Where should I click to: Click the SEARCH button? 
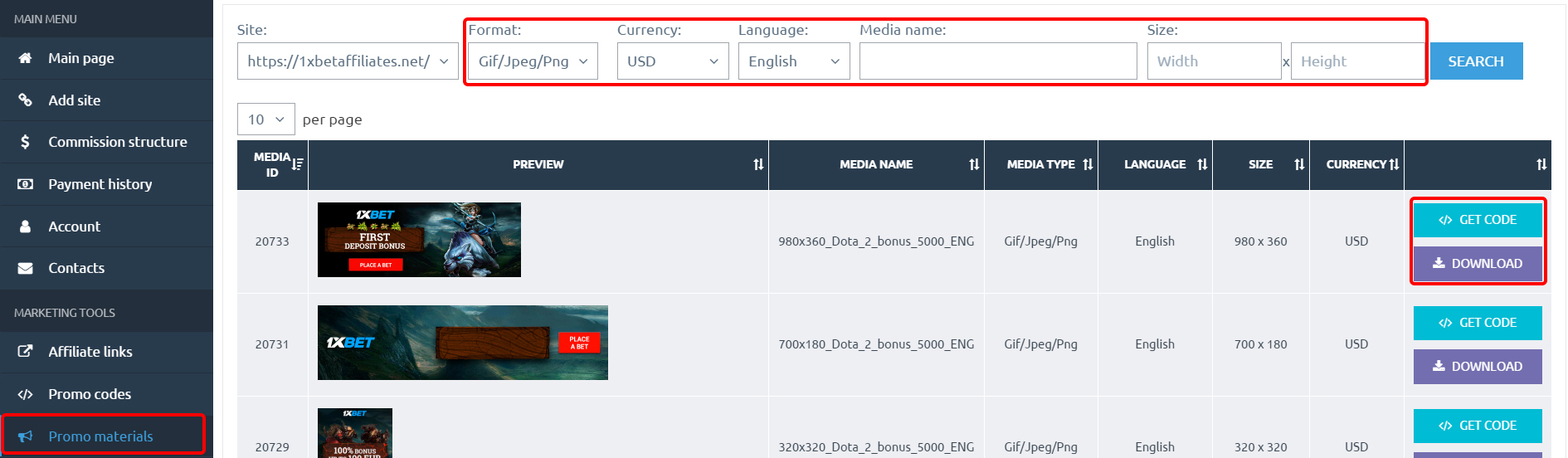point(1476,61)
